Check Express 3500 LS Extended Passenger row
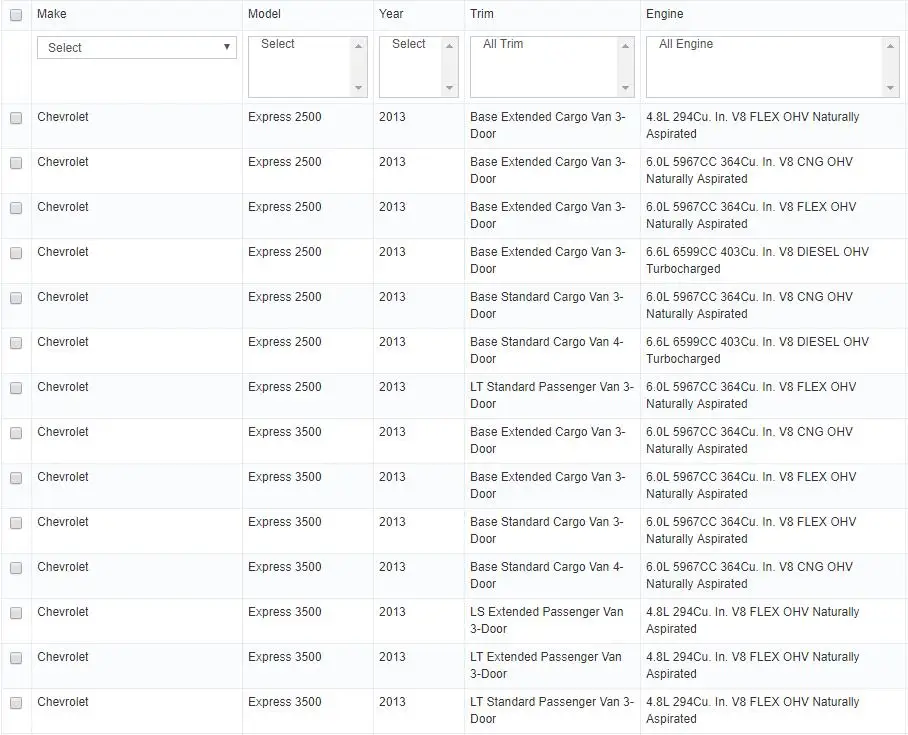 click(16, 613)
